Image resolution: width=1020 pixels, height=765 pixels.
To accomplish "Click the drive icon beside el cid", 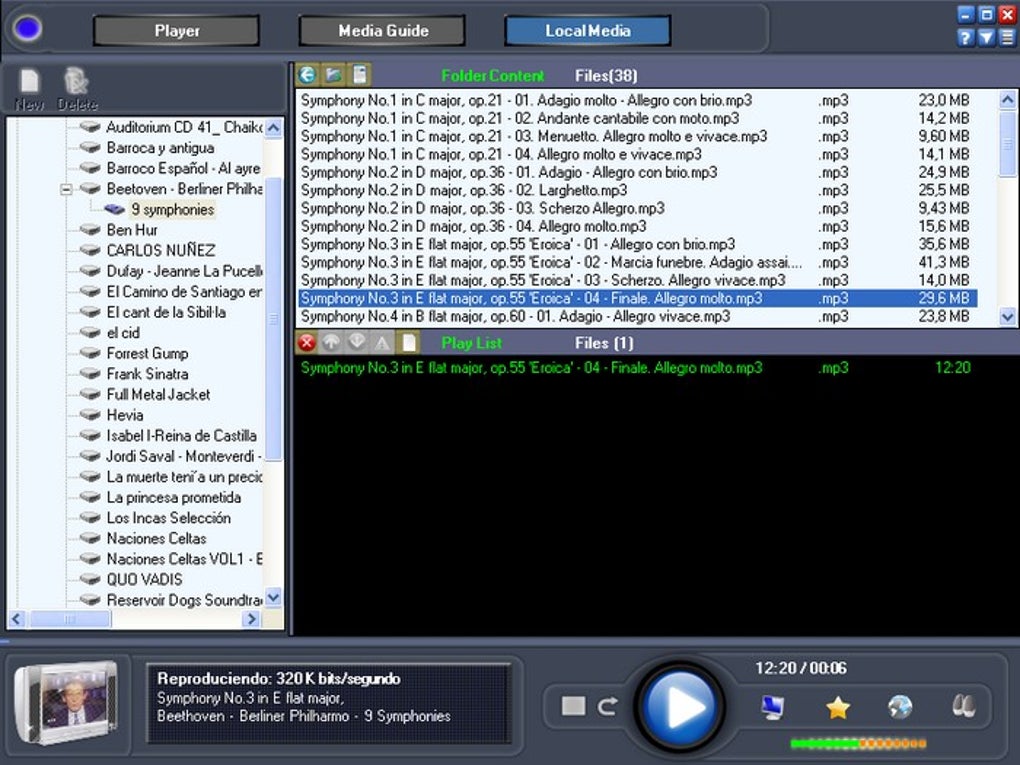I will (x=90, y=332).
